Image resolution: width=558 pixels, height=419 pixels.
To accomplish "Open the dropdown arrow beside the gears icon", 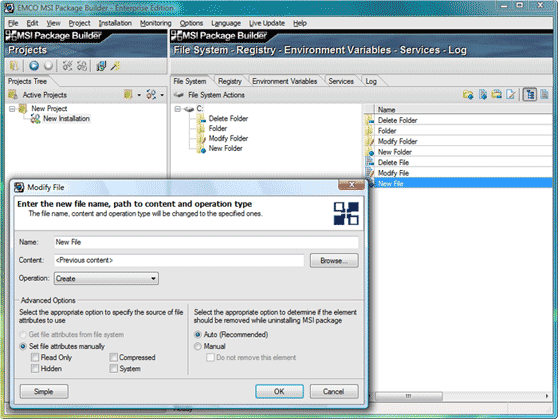I will (162, 95).
